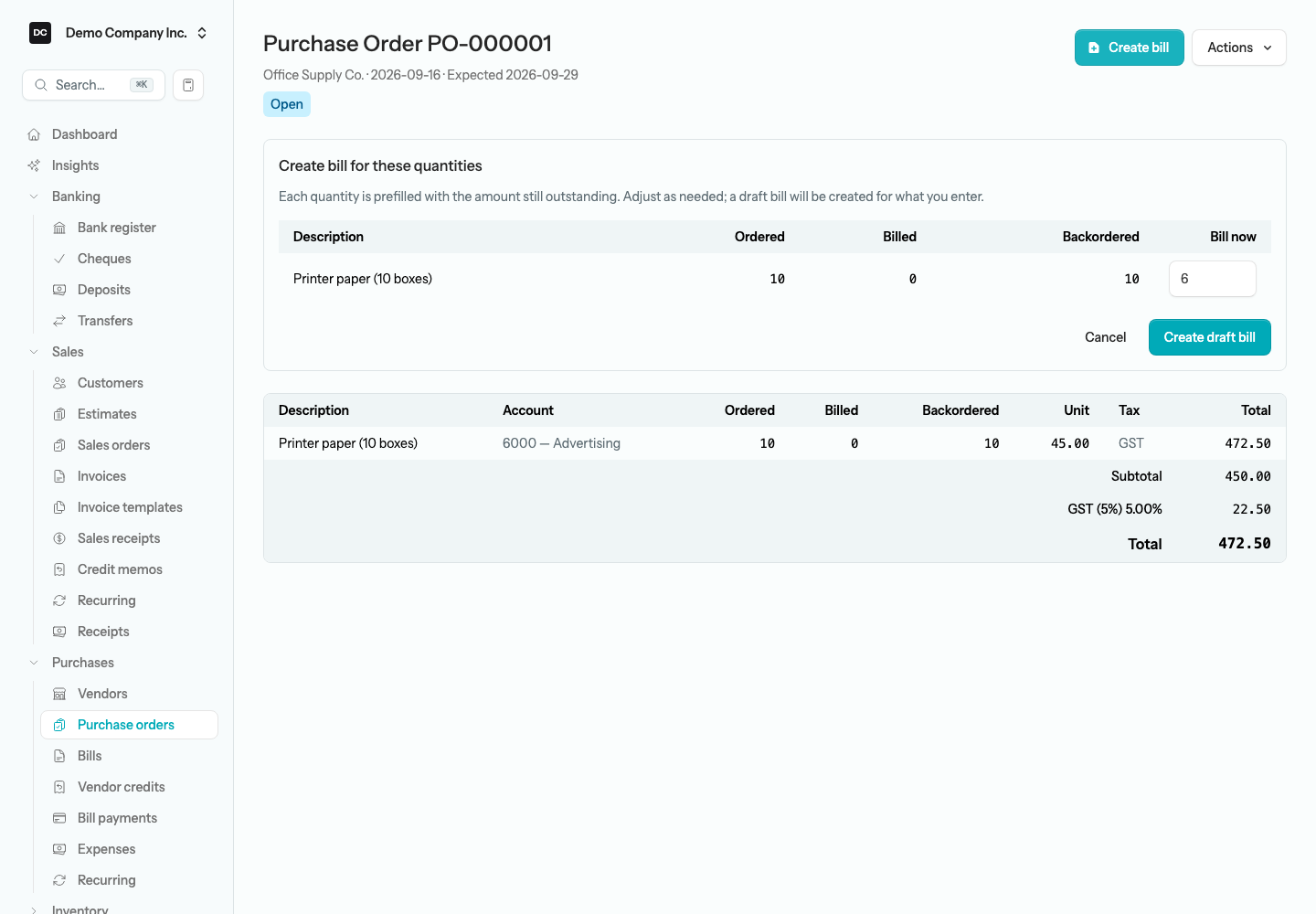Click the Deposits banknote icon
Screen dimensions: 1316x914
[59, 290]
